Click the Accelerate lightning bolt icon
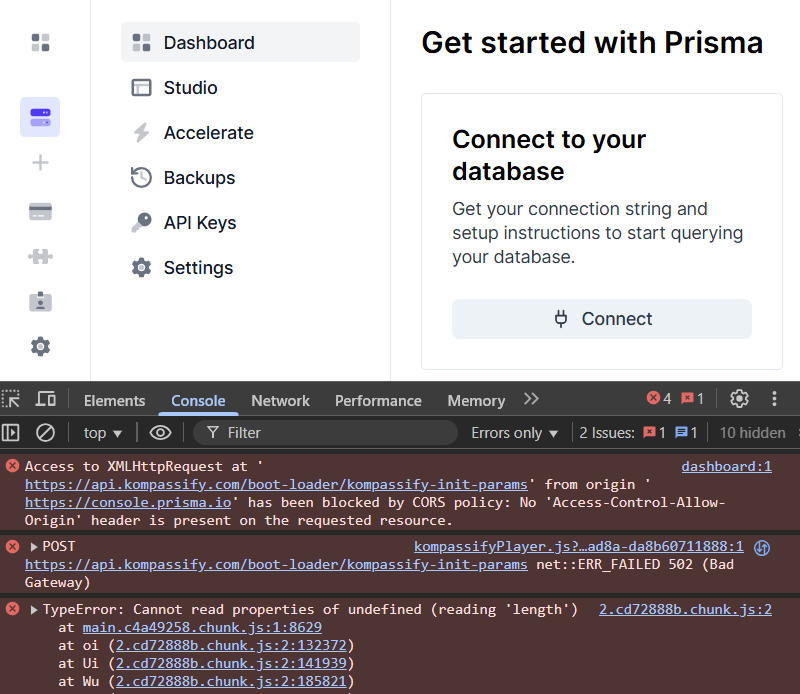Image resolution: width=800 pixels, height=694 pixels. pos(141,133)
